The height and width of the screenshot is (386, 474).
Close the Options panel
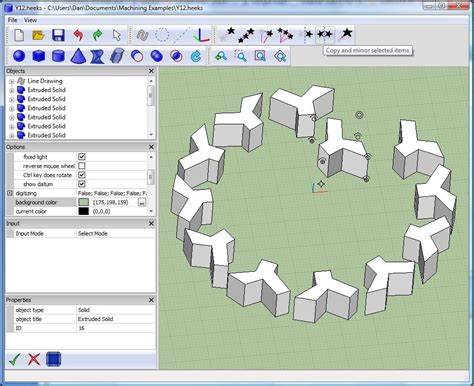tap(151, 147)
